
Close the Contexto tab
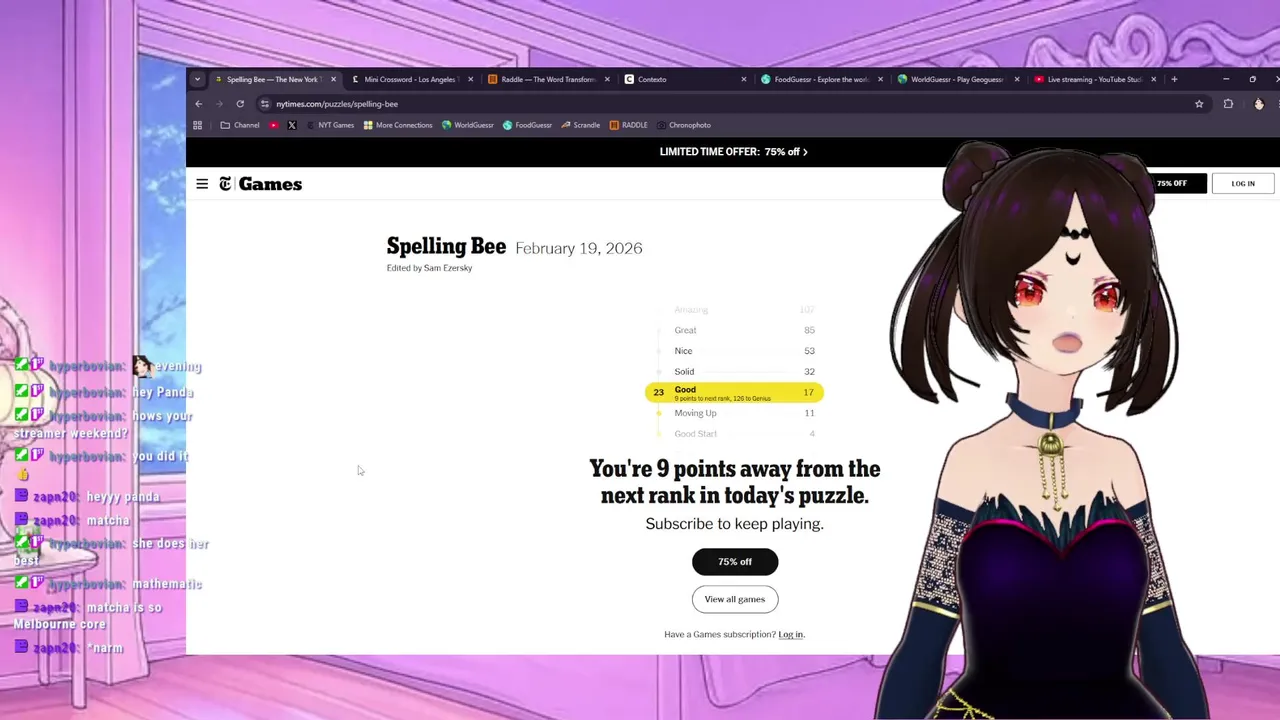tap(743, 79)
